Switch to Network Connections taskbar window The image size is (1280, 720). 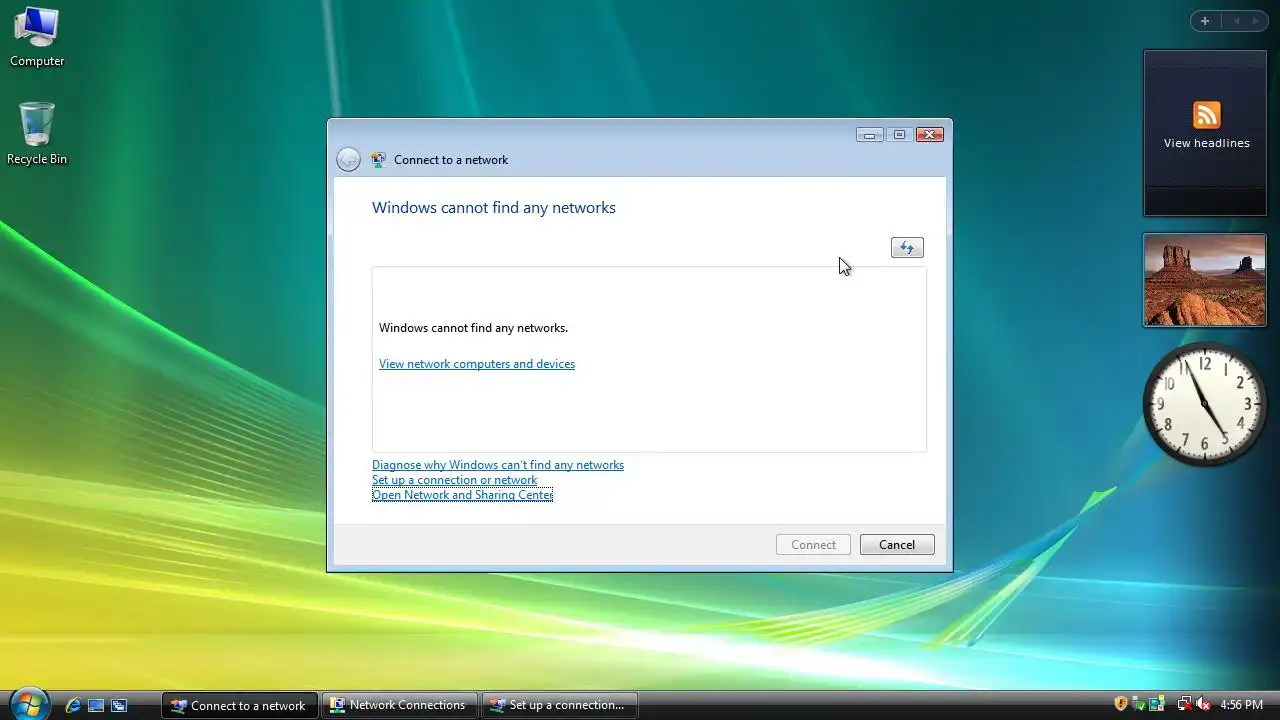pyautogui.click(x=399, y=705)
